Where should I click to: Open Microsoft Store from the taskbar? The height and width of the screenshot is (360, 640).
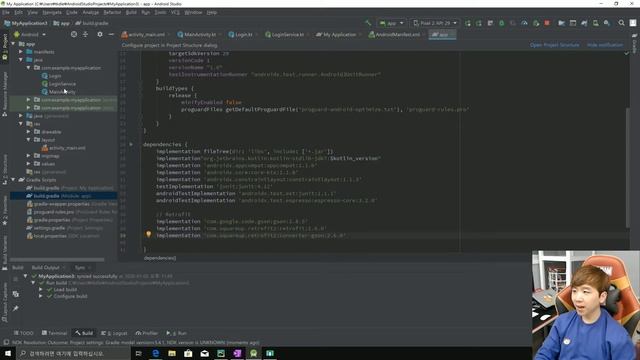[188, 353]
